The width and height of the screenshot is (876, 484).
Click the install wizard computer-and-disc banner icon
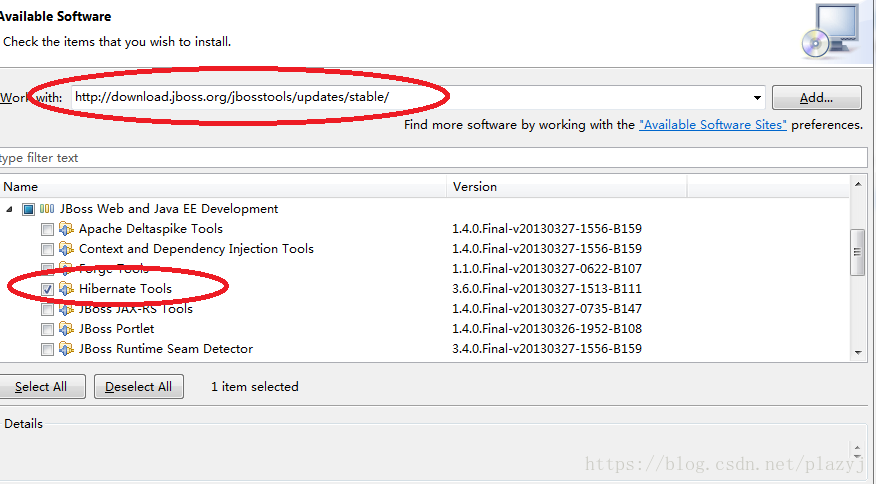point(830,31)
